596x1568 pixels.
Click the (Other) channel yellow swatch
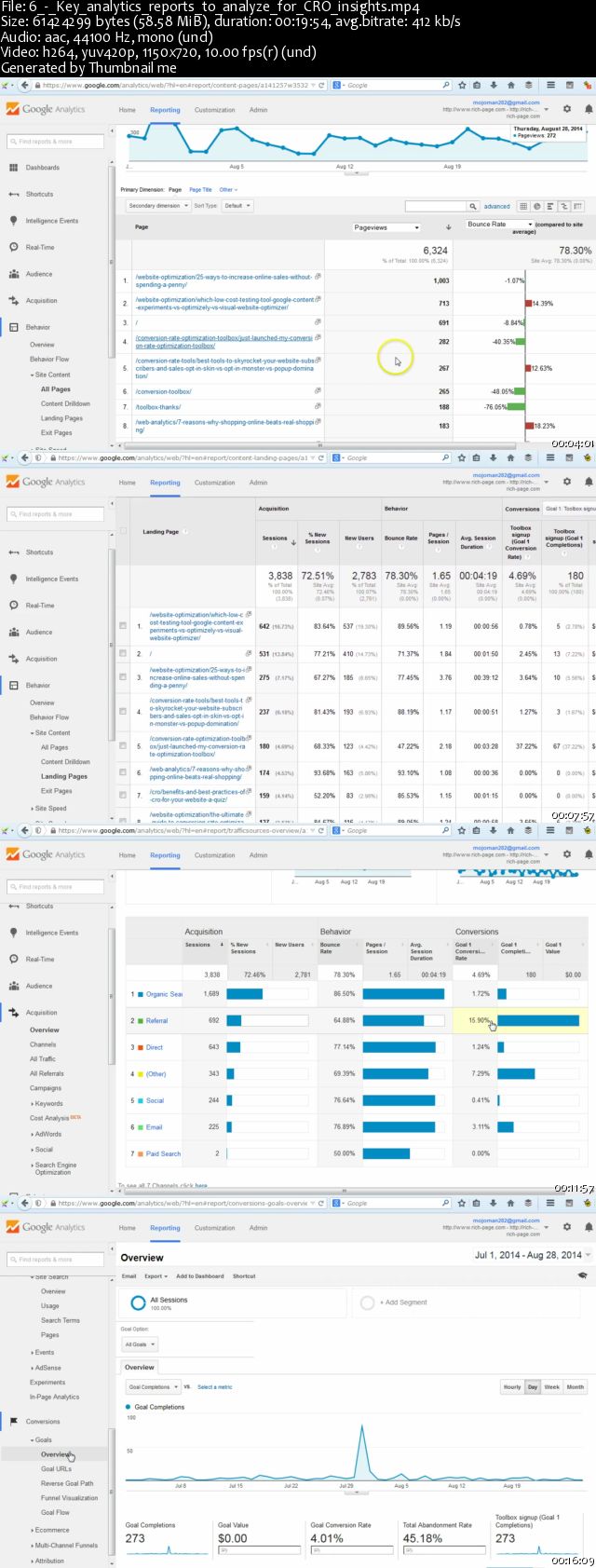coord(140,1073)
